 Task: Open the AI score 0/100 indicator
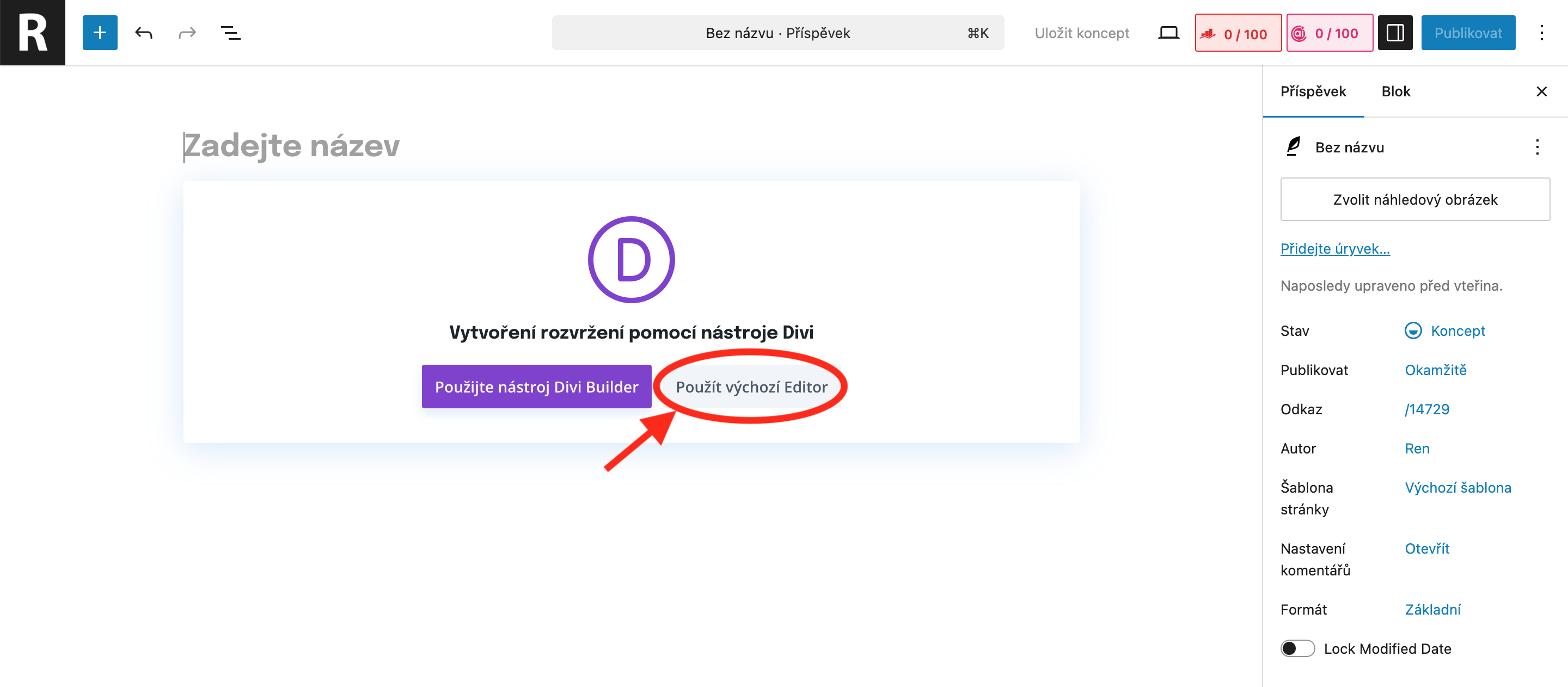[1330, 33]
